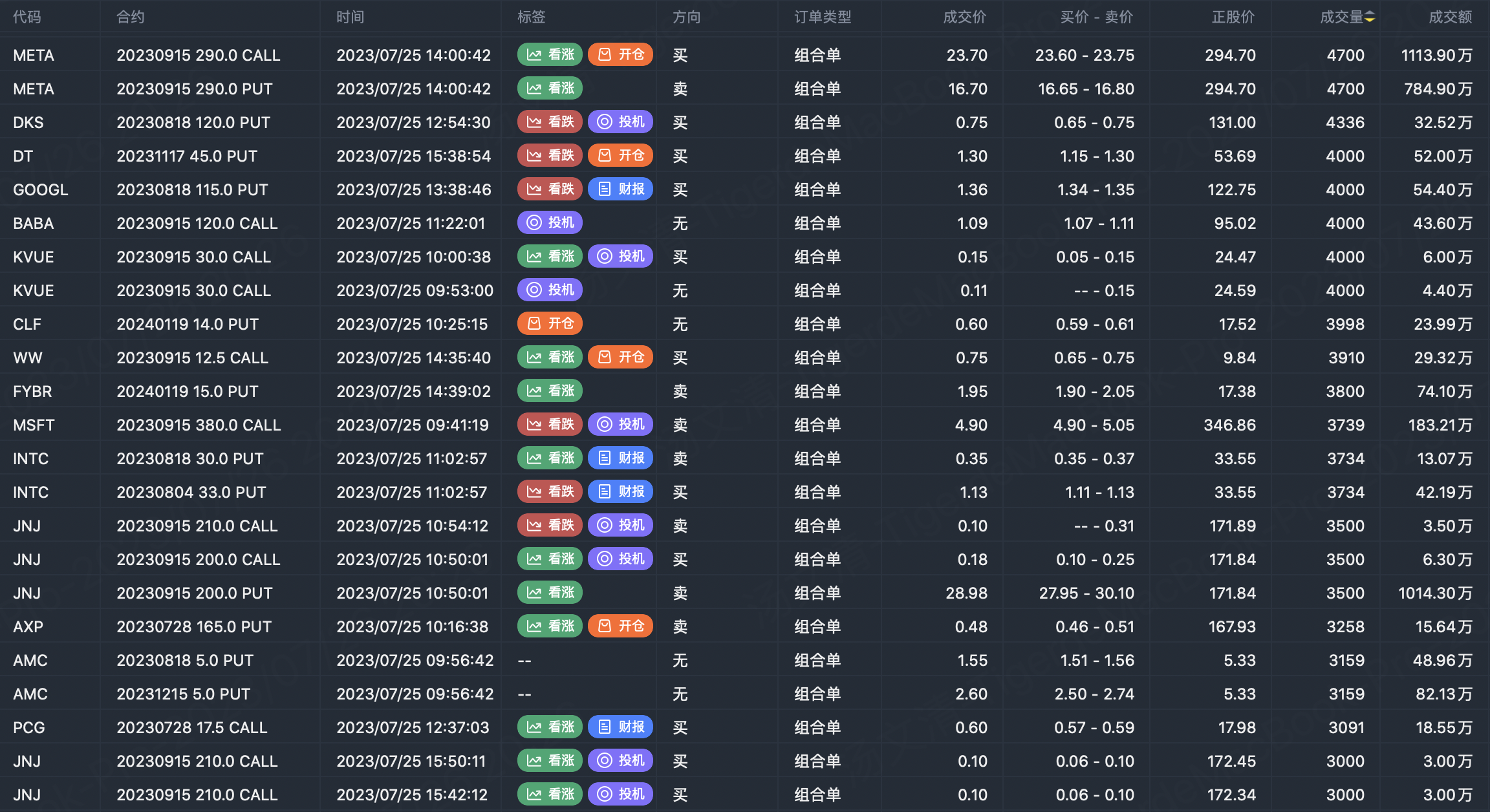
Task: Sort by the 代码 column header
Action: tap(27, 17)
